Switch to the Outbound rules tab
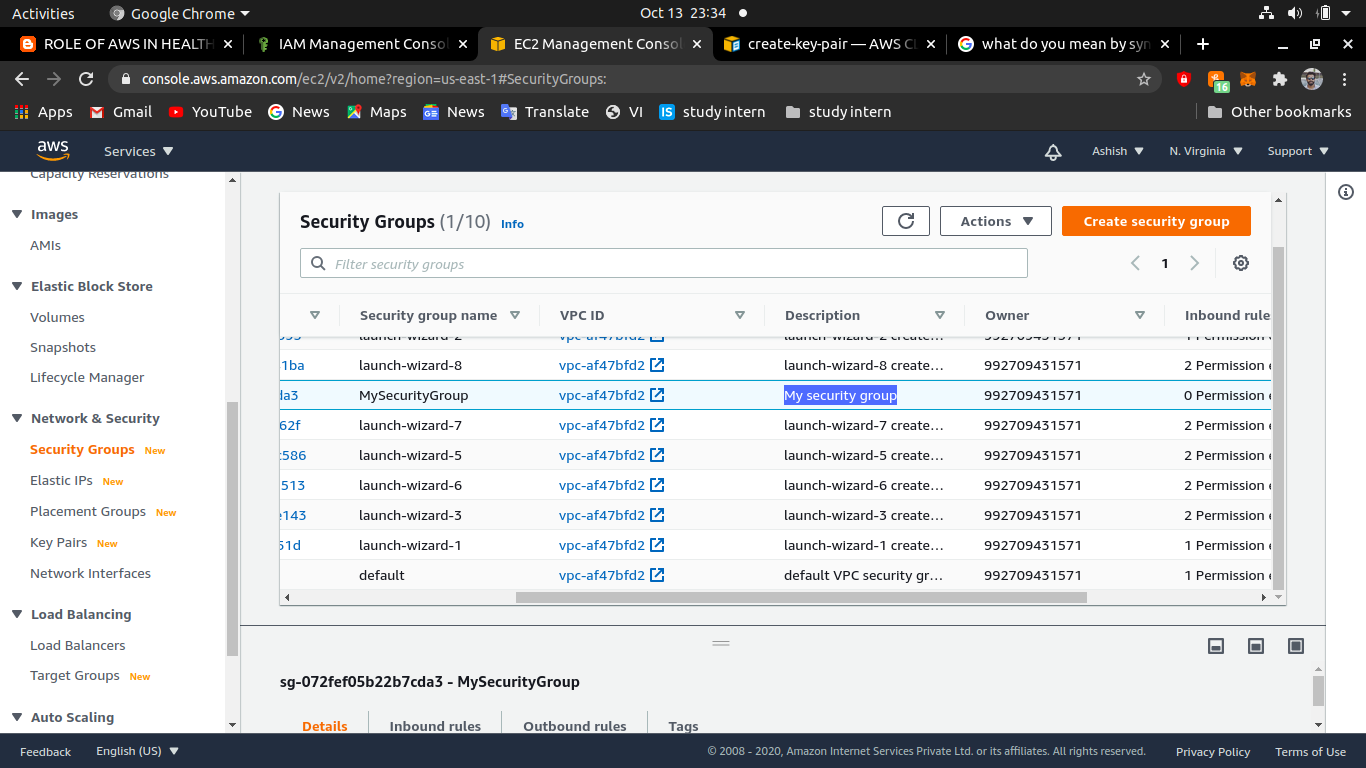Screen dimensions: 1366x768 (x=575, y=726)
